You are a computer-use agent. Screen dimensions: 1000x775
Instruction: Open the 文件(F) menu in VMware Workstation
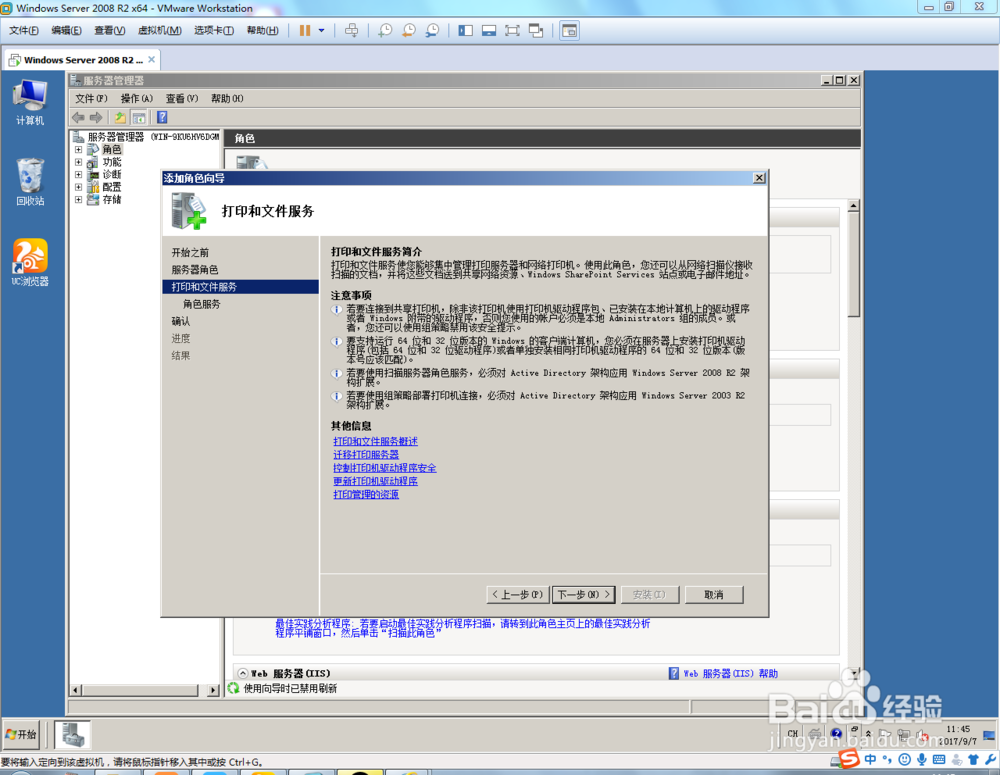coord(24,31)
